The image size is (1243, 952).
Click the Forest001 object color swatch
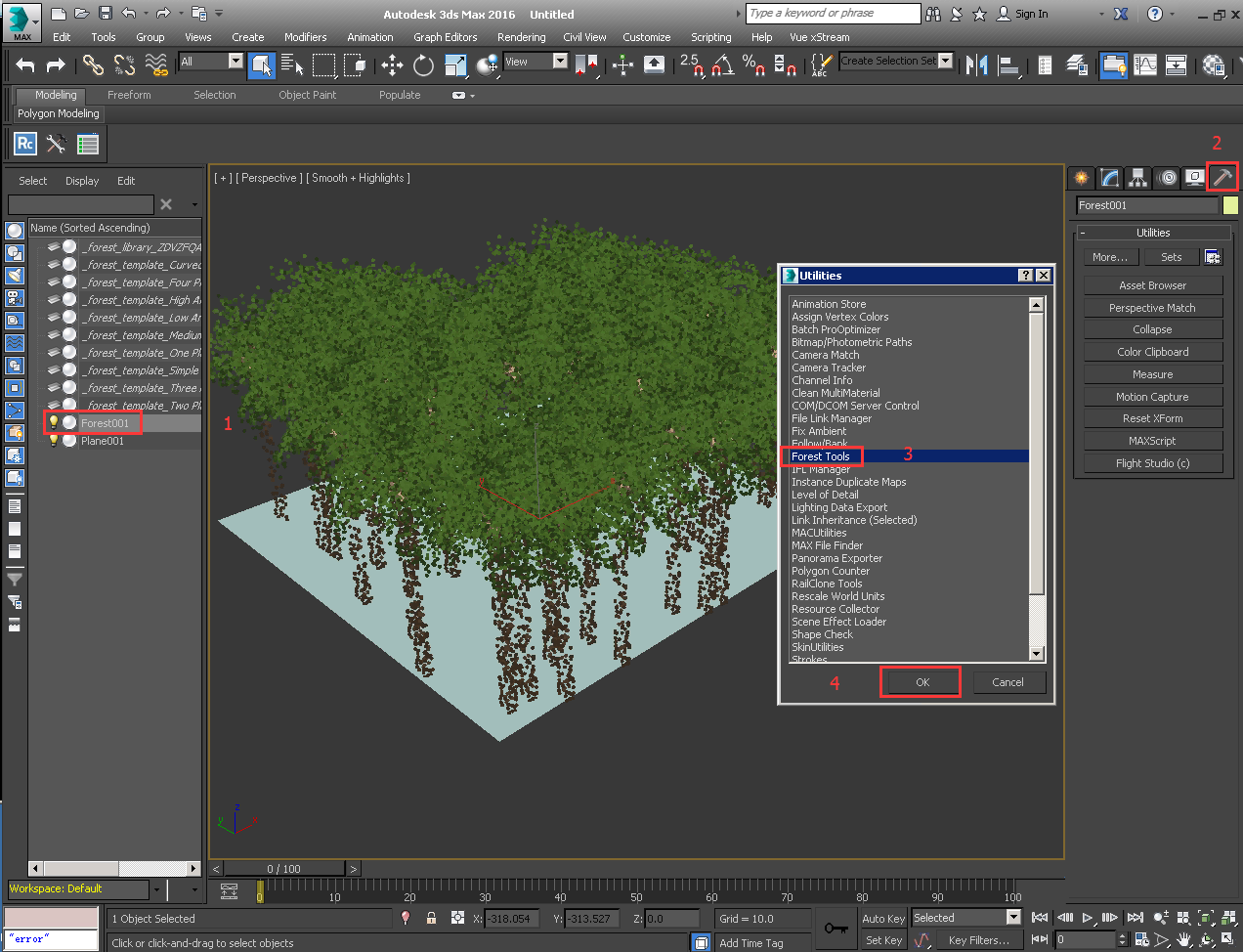(1230, 205)
